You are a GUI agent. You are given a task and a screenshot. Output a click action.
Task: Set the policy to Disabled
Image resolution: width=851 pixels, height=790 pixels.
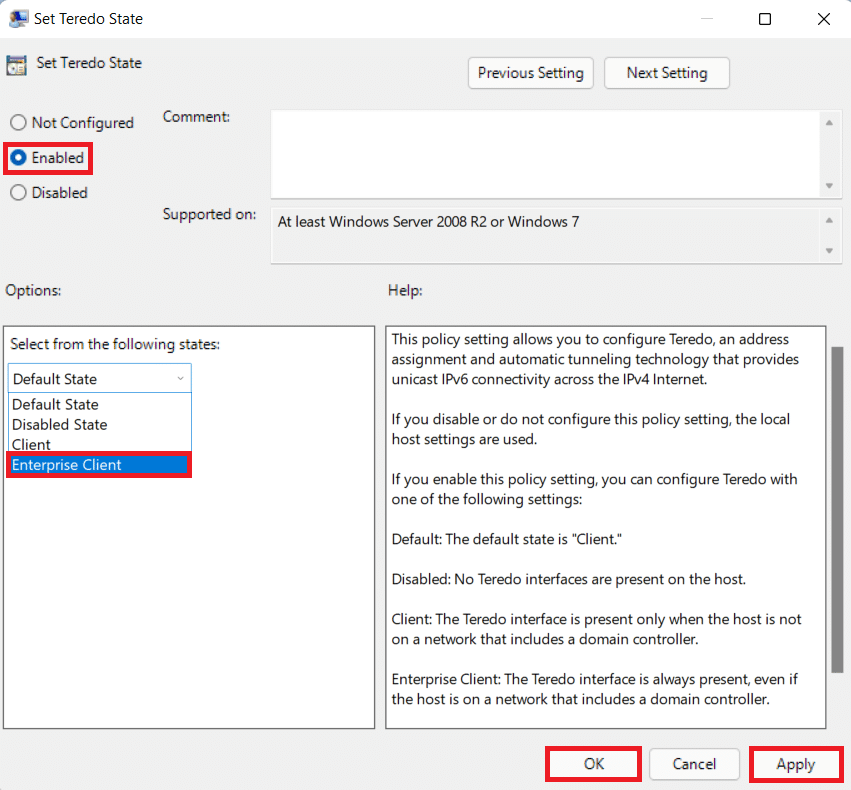(x=18, y=193)
